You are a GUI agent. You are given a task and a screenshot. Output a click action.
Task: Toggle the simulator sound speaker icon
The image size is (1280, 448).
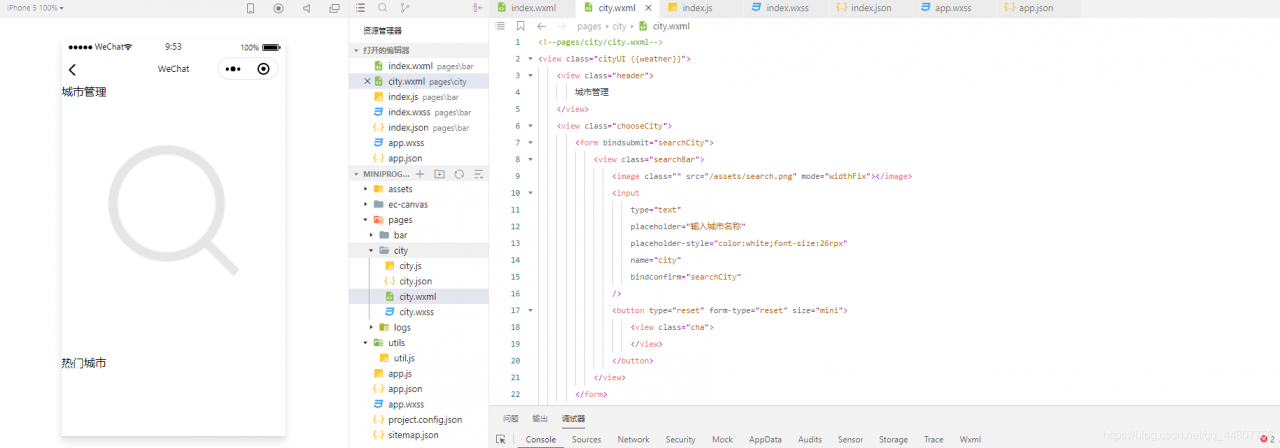306,8
